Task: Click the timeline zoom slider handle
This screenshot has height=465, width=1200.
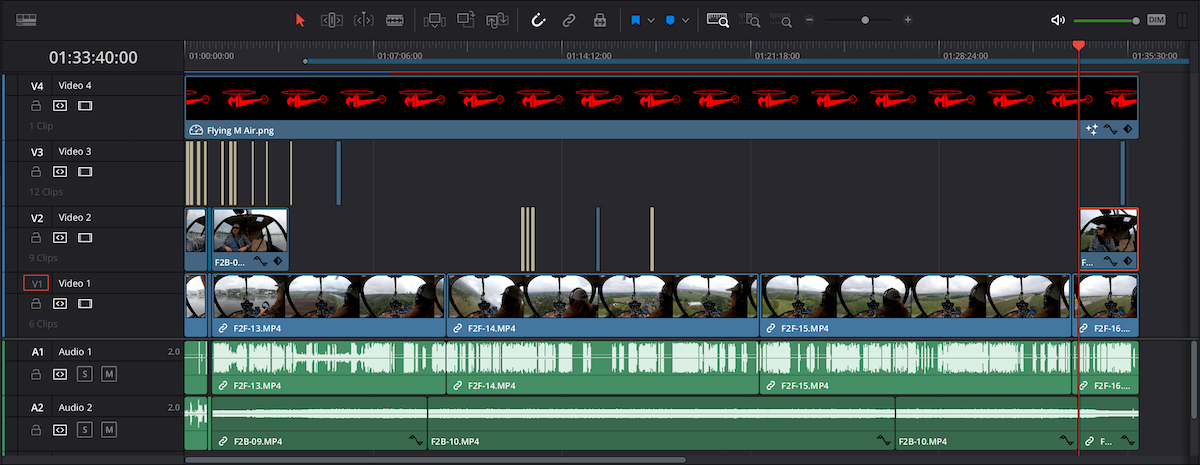Action: (864, 20)
